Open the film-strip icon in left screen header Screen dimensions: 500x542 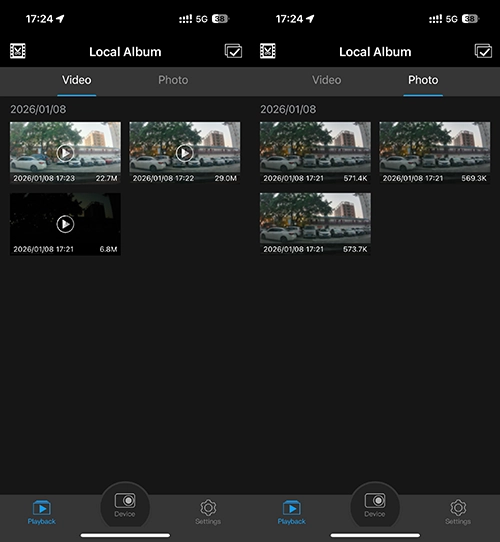pyautogui.click(x=18, y=51)
